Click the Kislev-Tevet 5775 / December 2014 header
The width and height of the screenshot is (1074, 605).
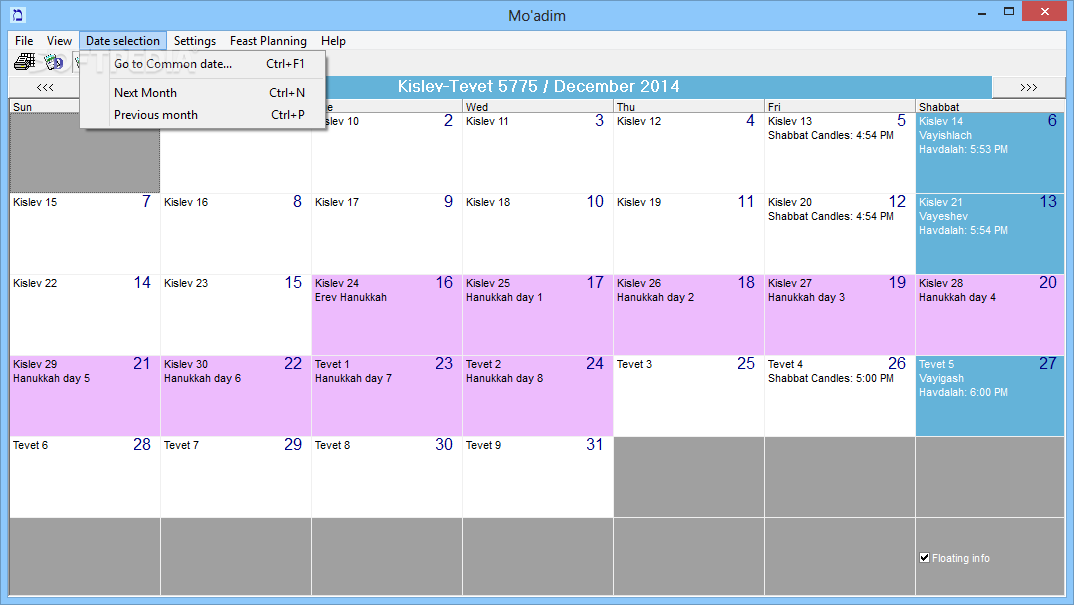tap(538, 86)
